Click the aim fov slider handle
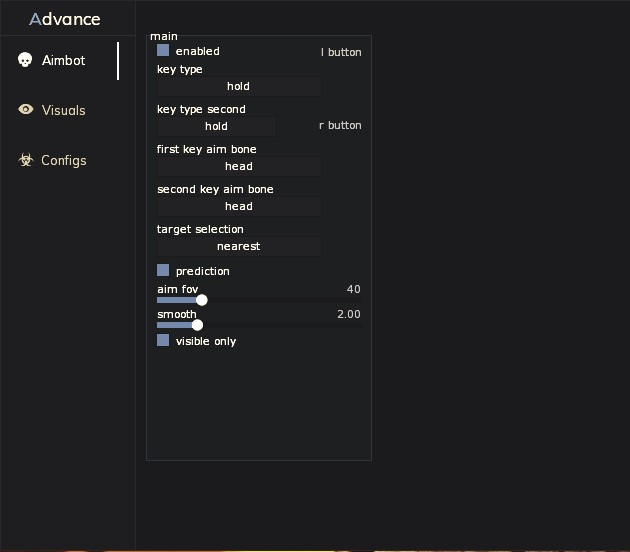This screenshot has height=552, width=630. (202, 300)
